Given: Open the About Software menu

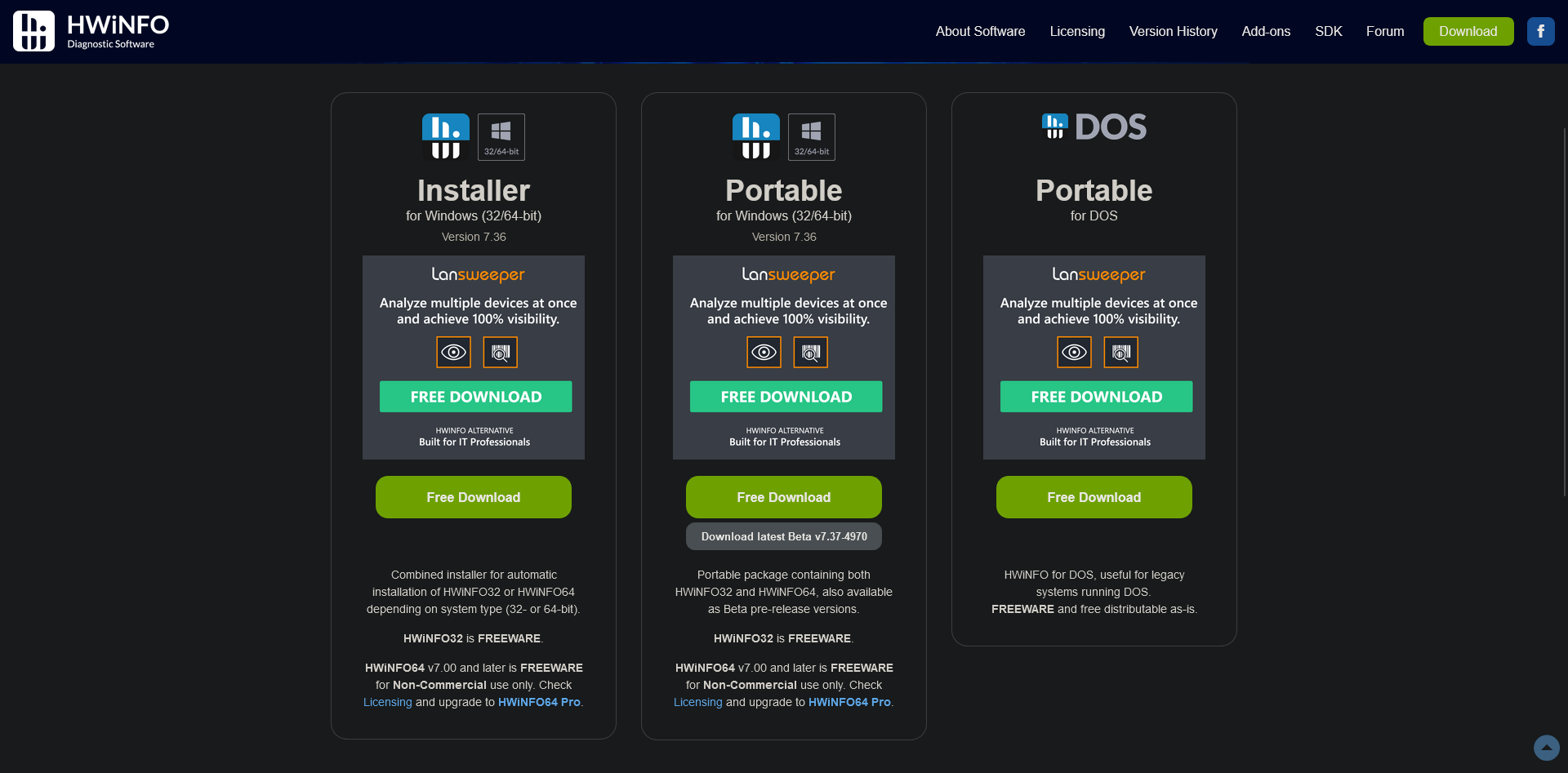Looking at the screenshot, I should pos(980,31).
